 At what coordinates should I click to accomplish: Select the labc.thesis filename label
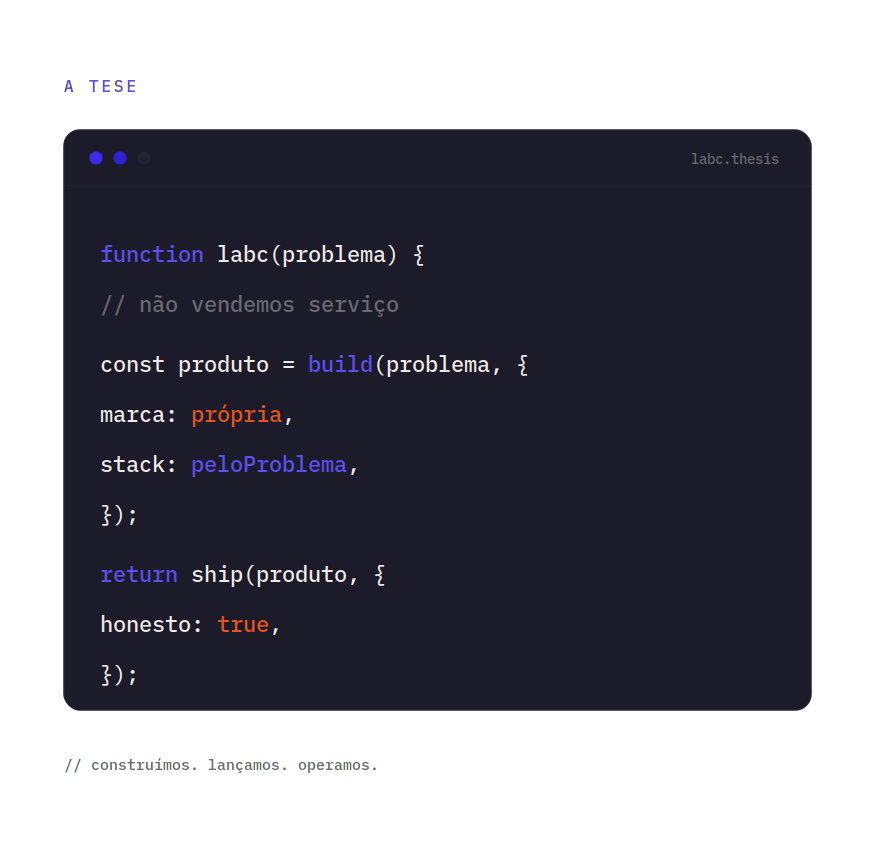tap(734, 160)
